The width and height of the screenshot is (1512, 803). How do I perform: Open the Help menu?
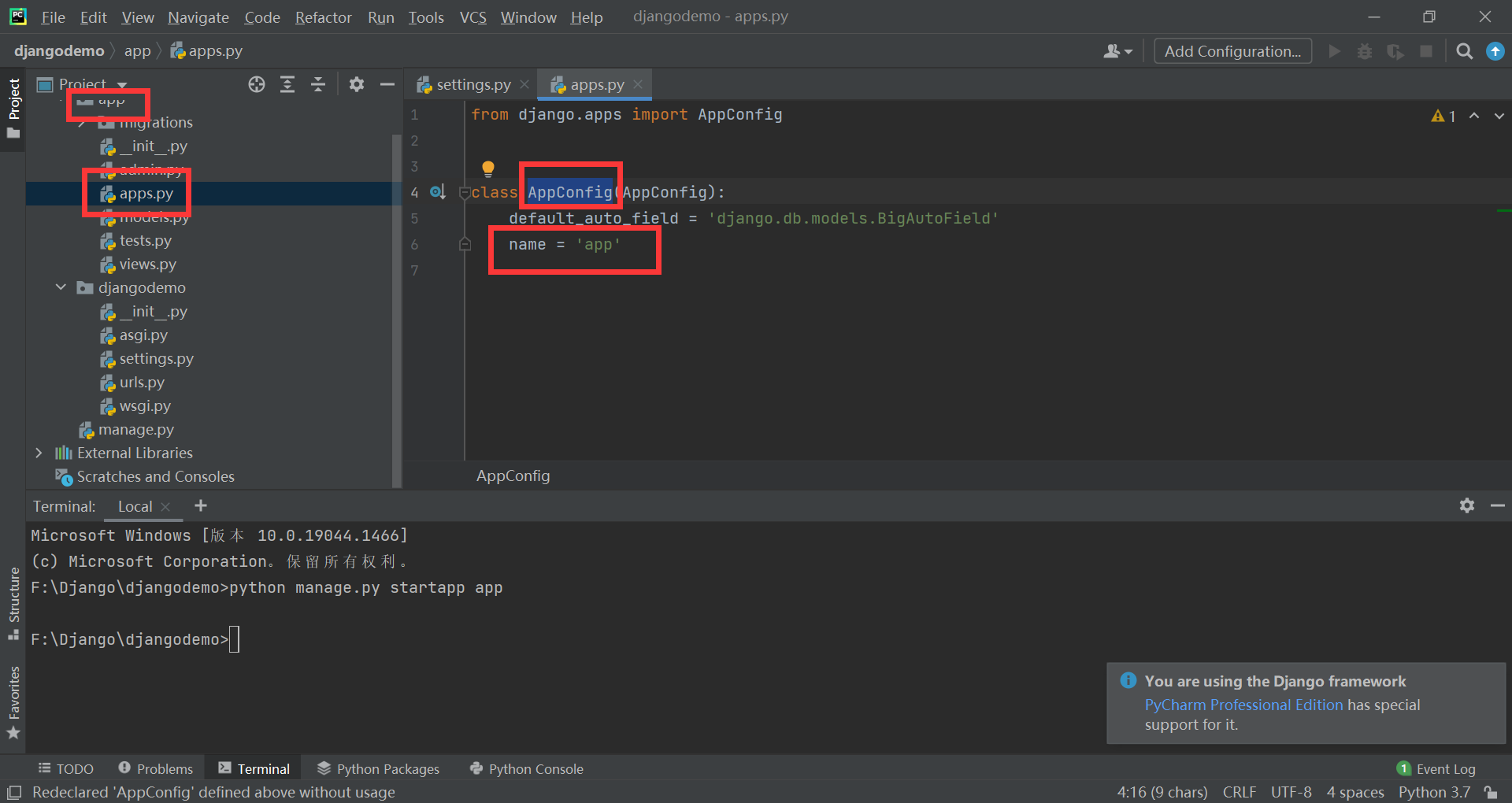[587, 17]
